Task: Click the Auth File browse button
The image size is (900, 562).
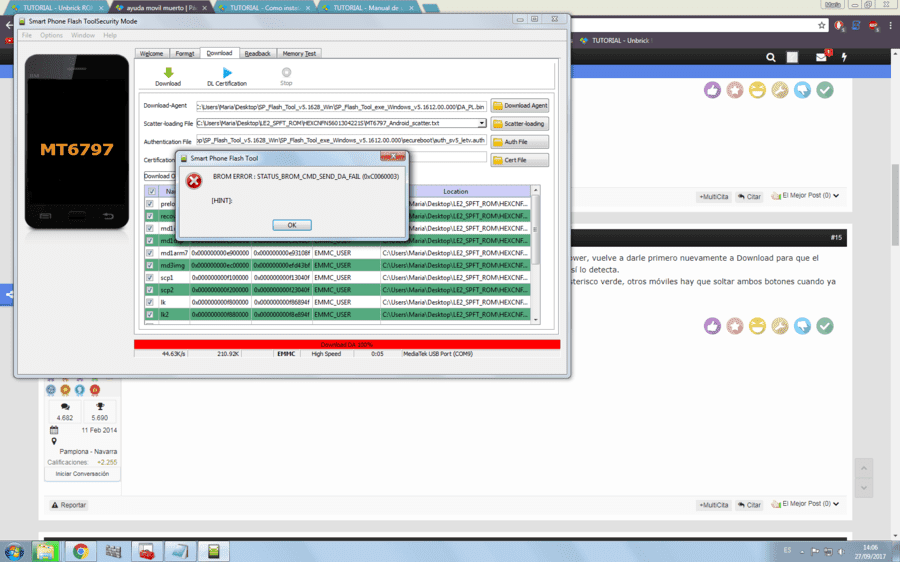Action: (519, 142)
